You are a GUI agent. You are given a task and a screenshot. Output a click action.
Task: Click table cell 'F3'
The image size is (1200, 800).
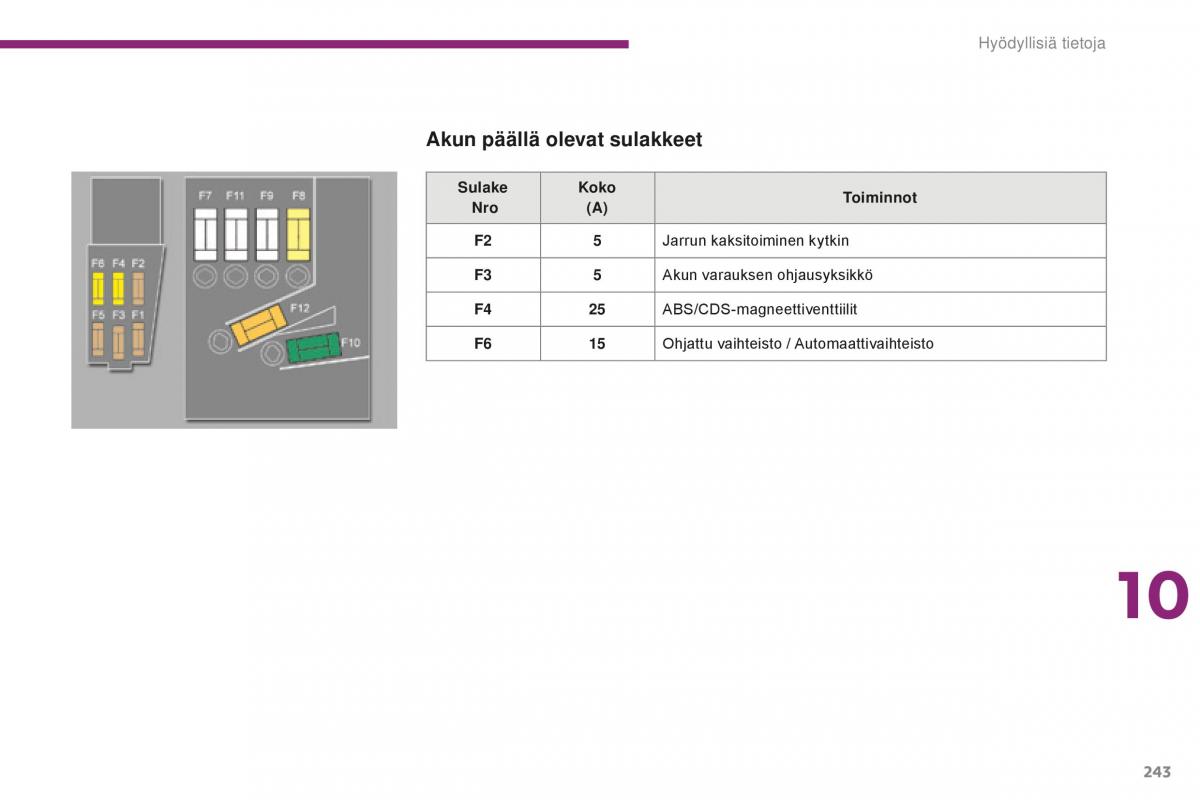click(x=483, y=275)
